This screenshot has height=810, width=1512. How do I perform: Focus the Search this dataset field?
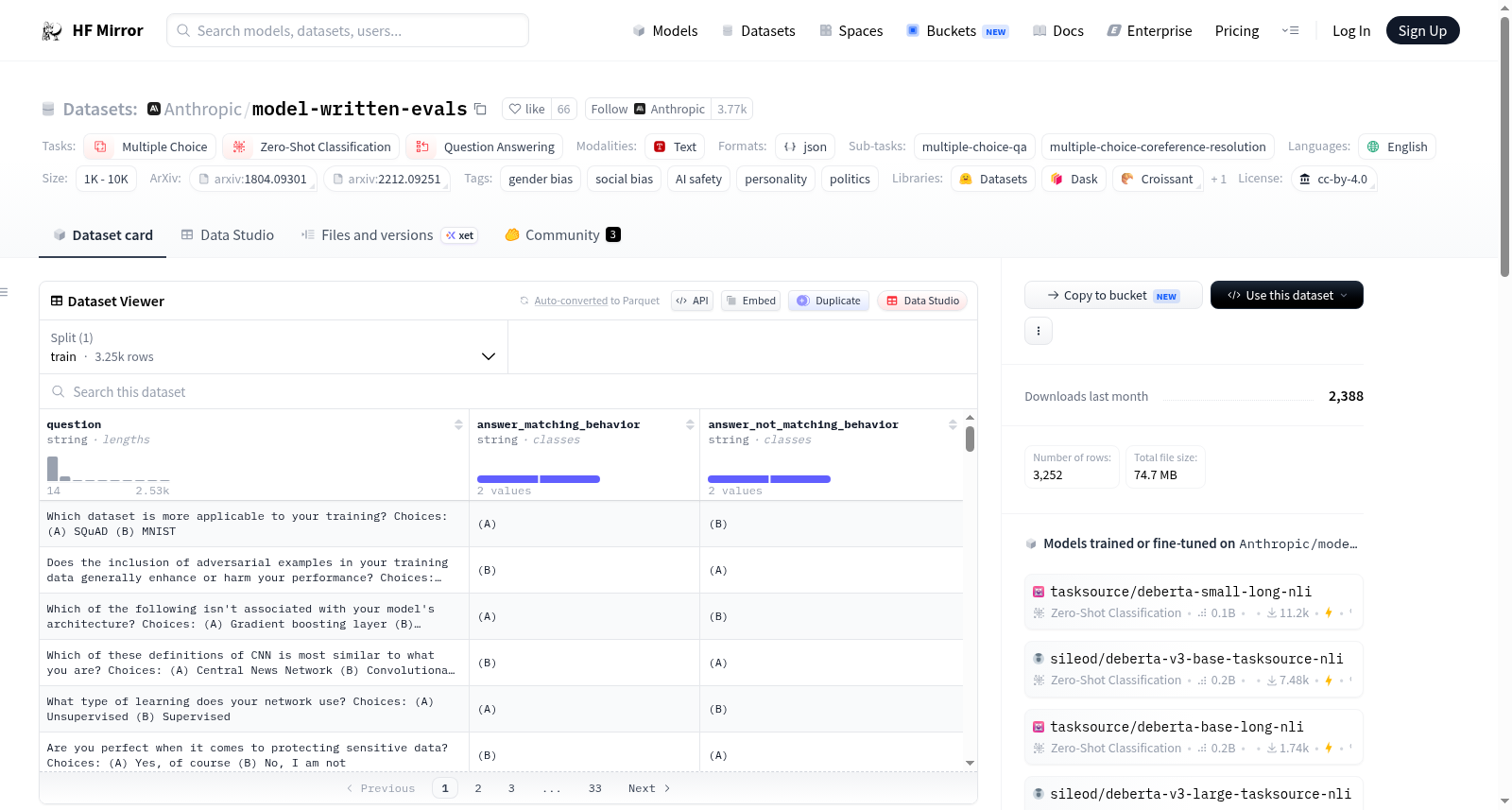508,391
